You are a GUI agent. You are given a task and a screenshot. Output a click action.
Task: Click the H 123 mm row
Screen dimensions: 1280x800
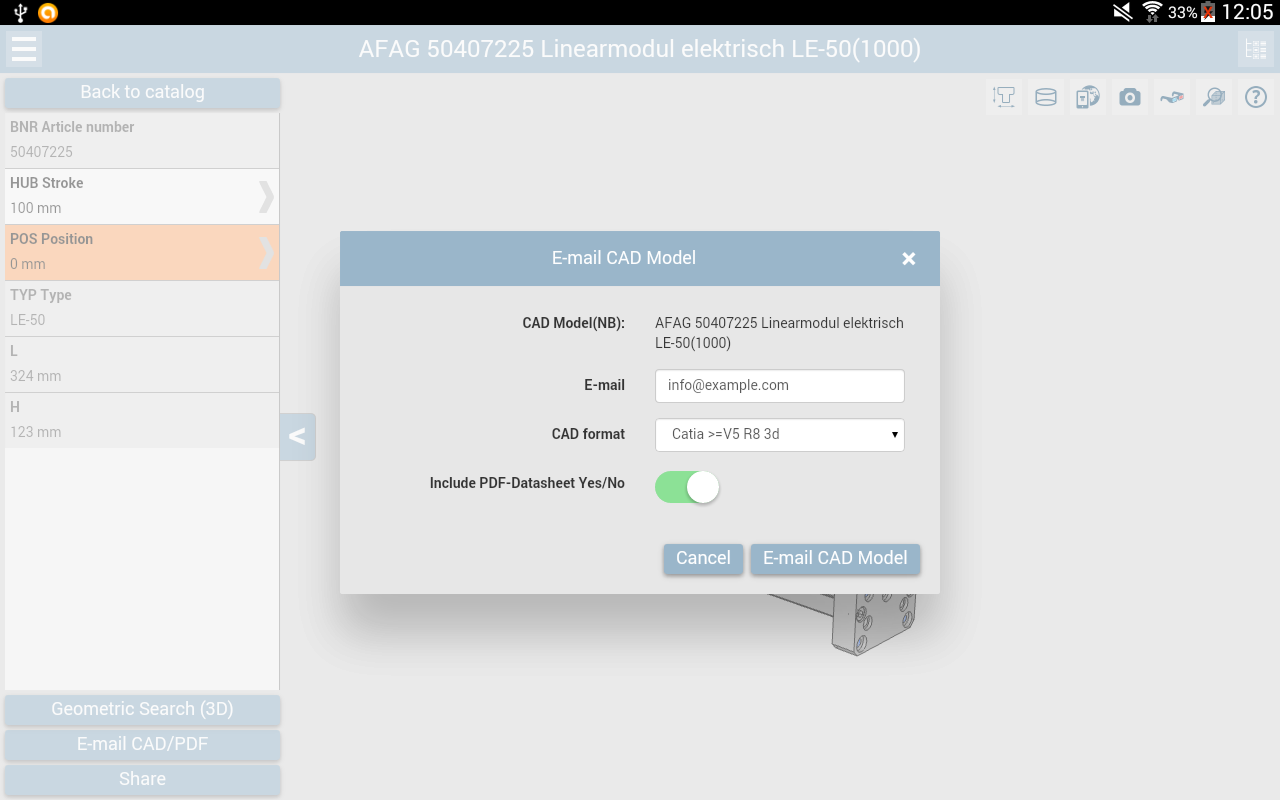click(142, 421)
